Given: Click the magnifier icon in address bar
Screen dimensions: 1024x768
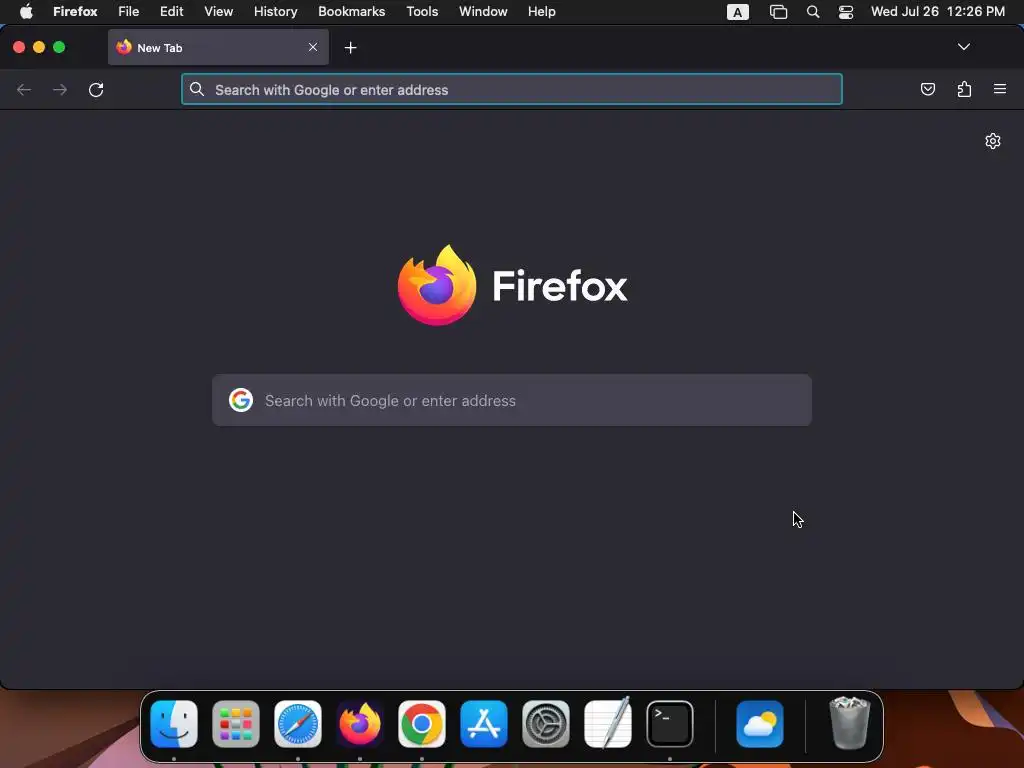Looking at the screenshot, I should (x=197, y=89).
